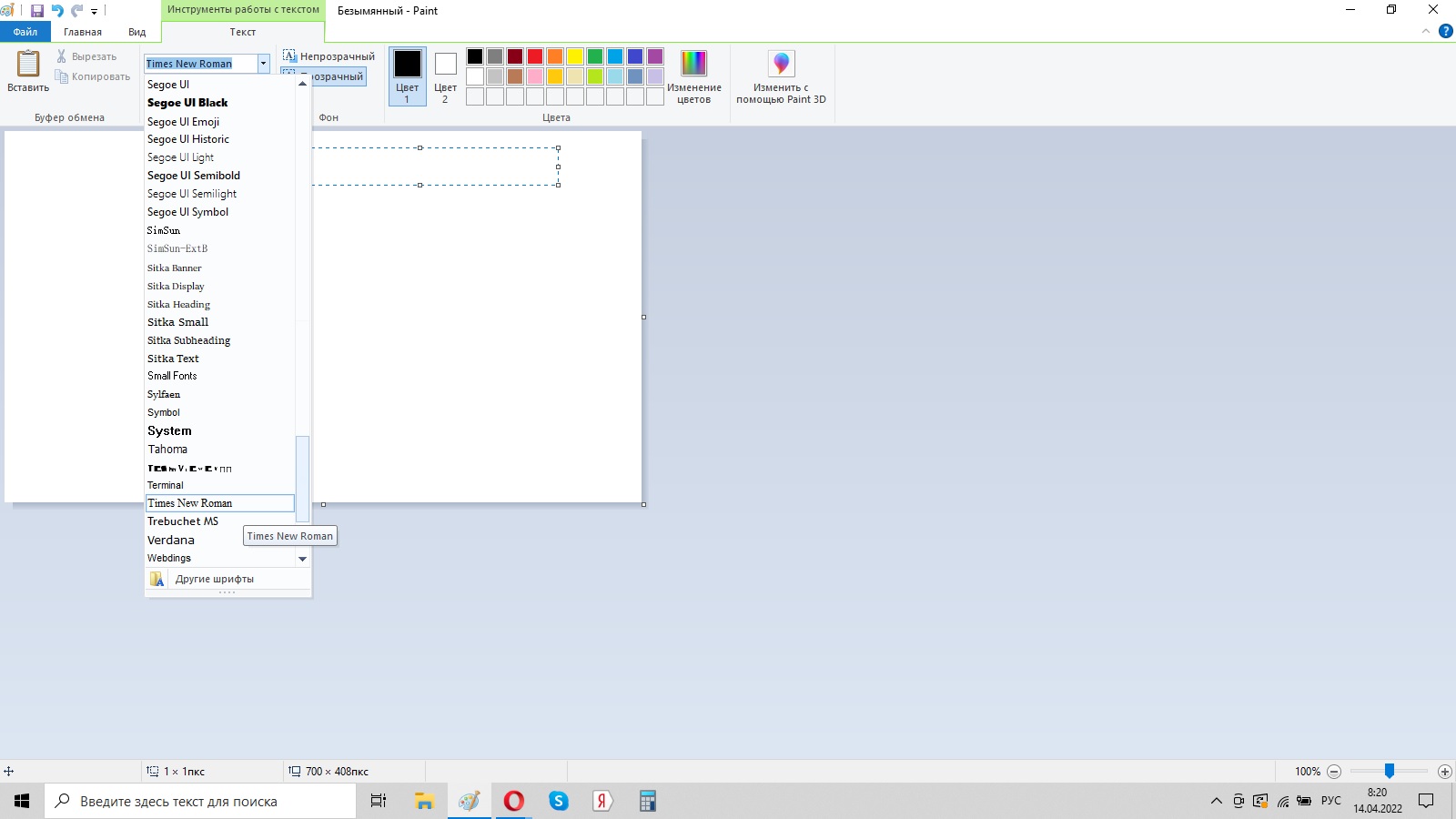1456x819 pixels.
Task: Pick the Webdings font entry
Action: (x=219, y=558)
